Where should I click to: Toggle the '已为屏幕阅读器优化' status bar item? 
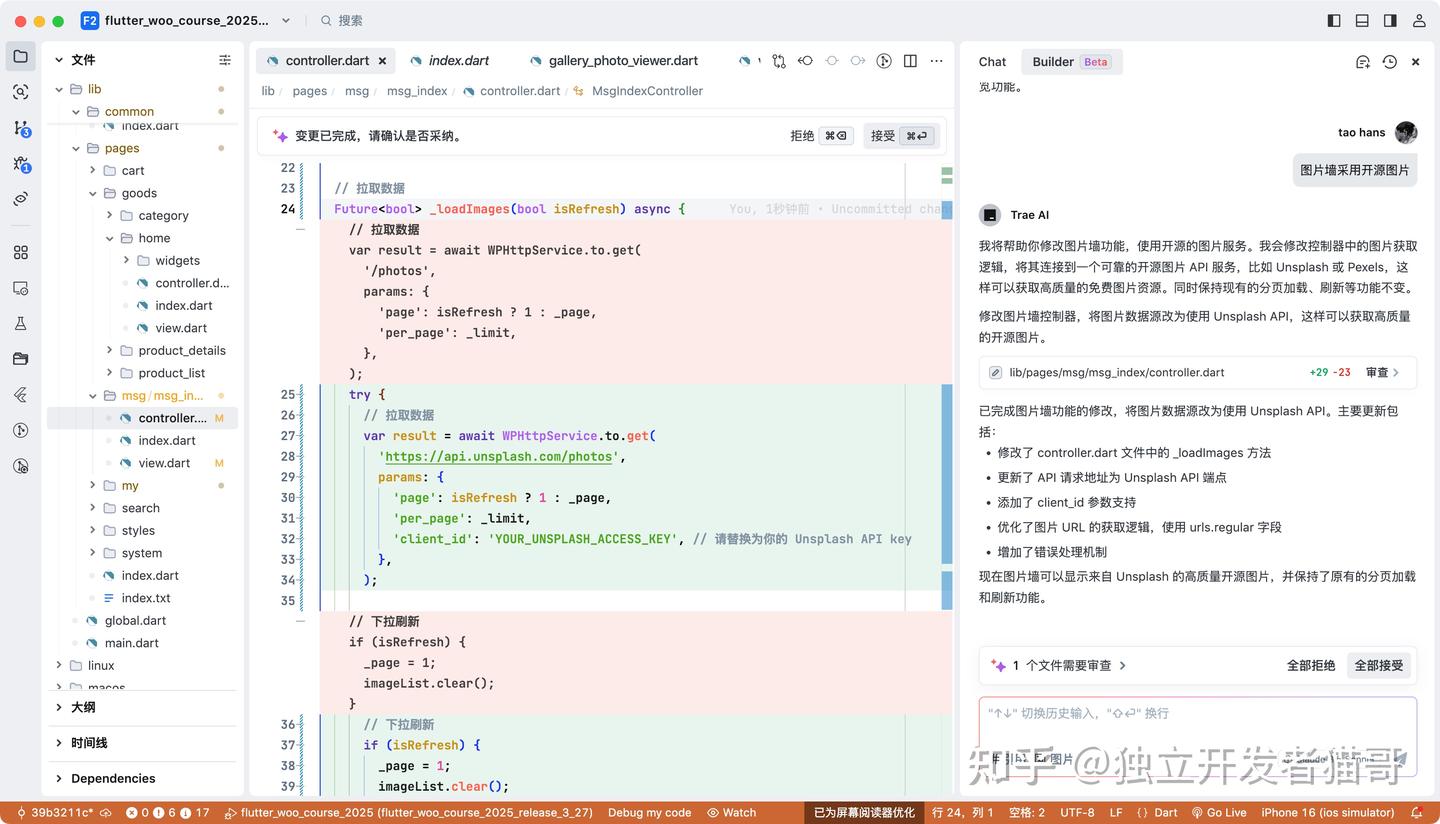(863, 812)
